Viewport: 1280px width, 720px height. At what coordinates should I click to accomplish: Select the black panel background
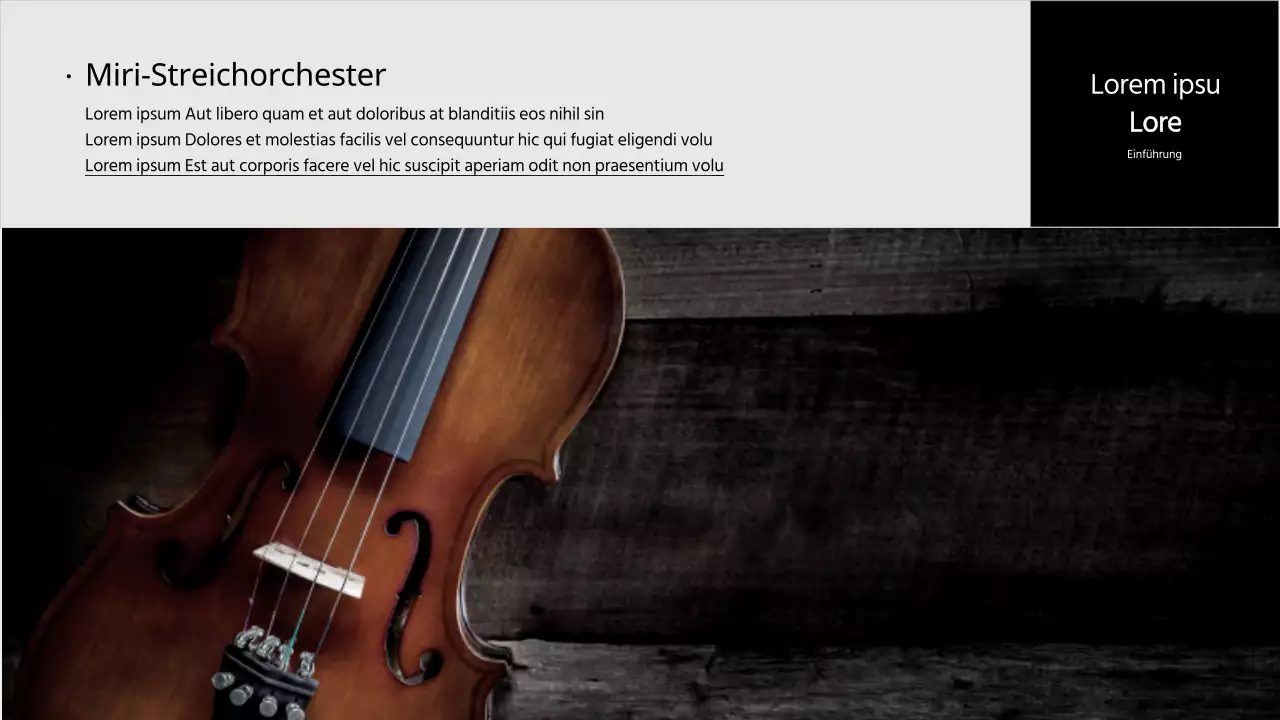tap(1154, 190)
